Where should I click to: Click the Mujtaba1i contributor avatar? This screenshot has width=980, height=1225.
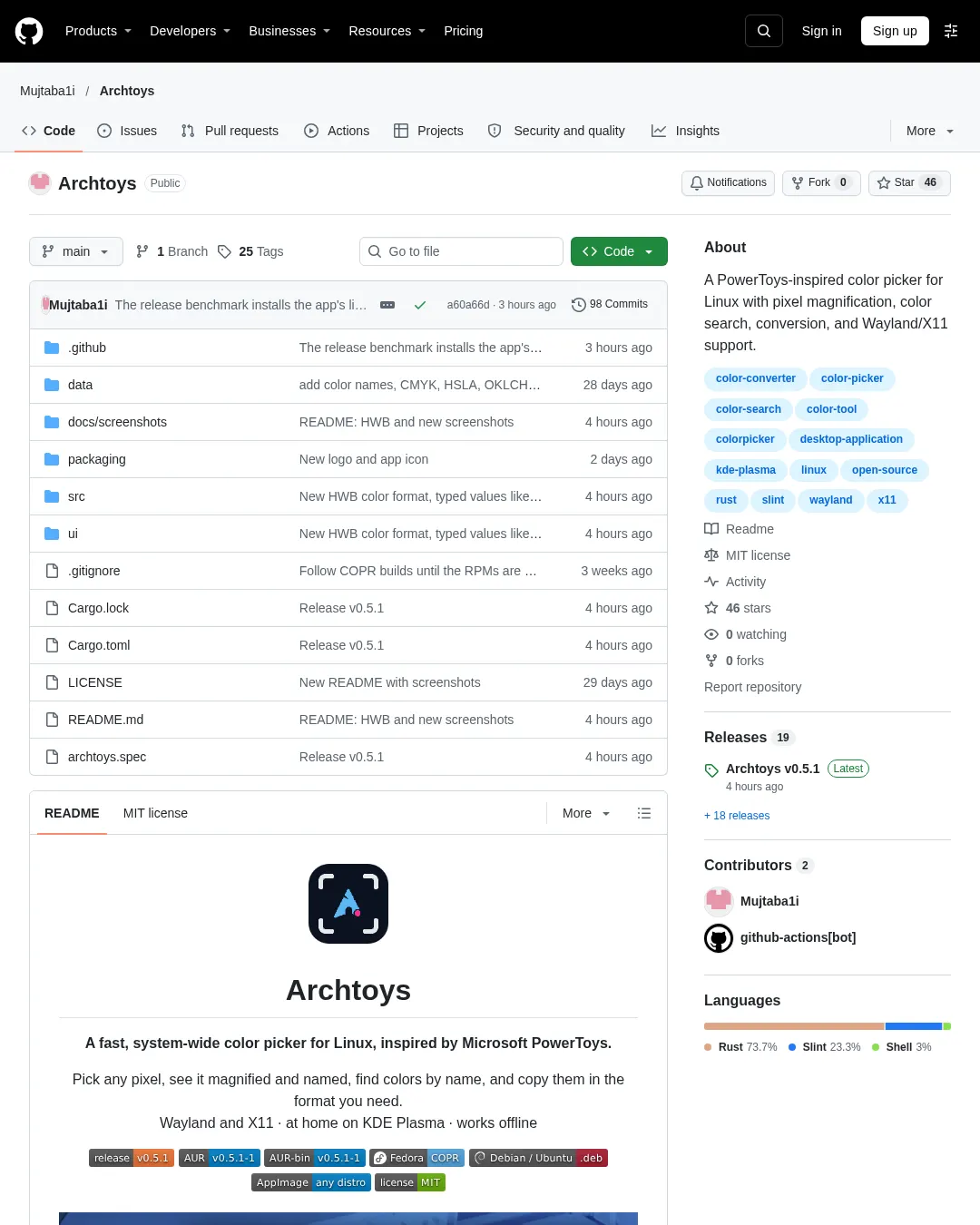[x=719, y=901]
